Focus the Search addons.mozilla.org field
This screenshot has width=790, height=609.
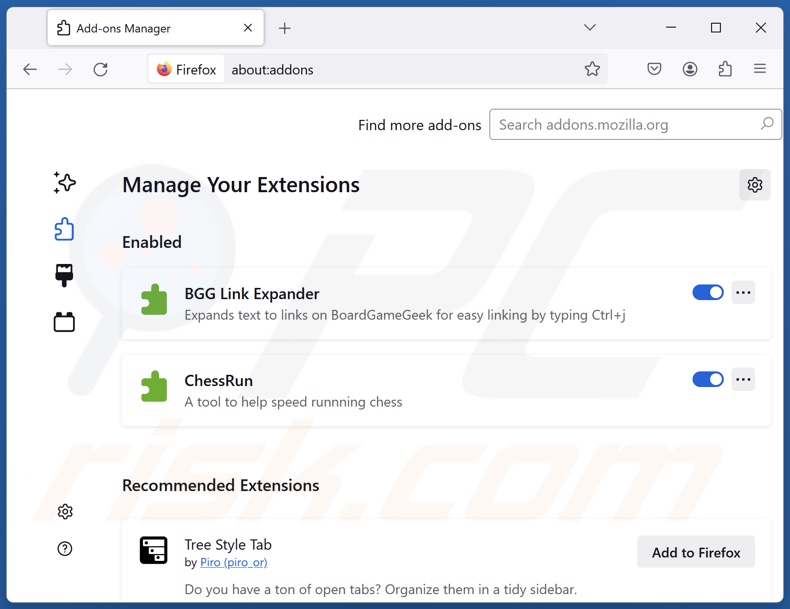625,125
